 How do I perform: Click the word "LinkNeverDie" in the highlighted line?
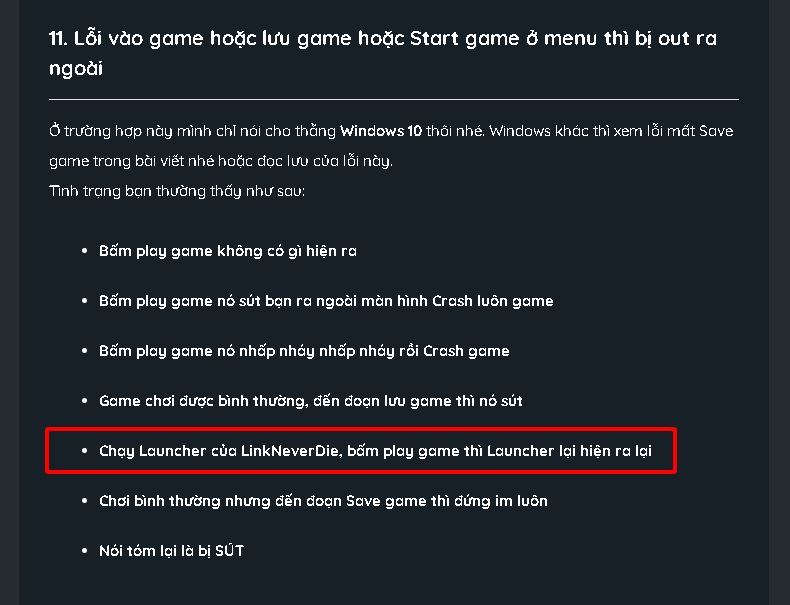[289, 450]
